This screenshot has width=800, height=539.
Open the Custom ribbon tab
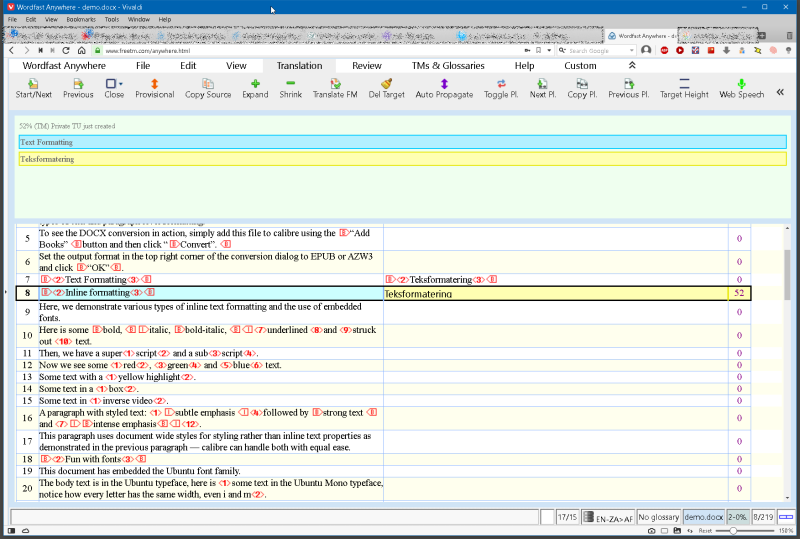point(580,65)
